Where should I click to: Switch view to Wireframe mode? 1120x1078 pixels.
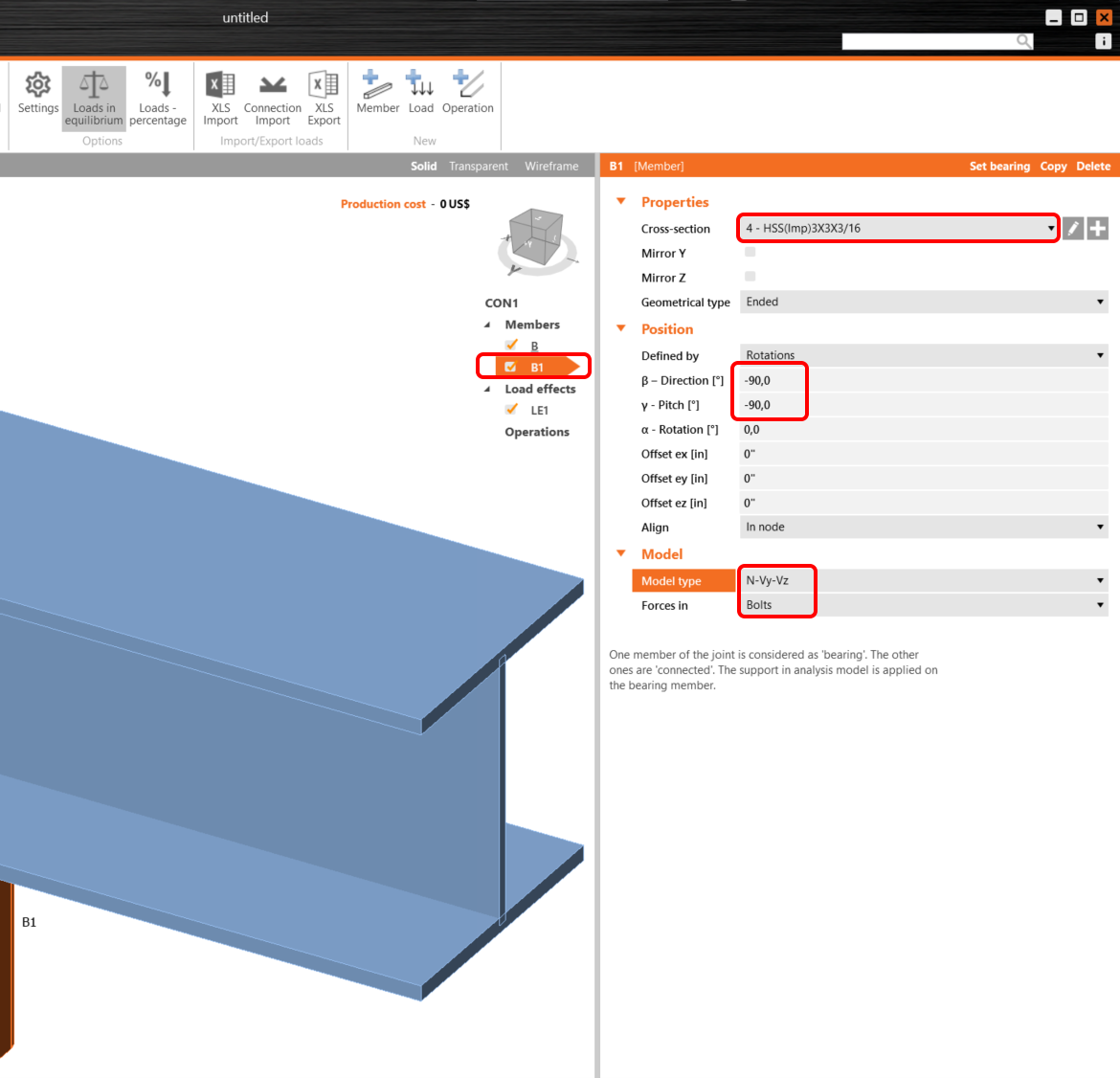tap(551, 166)
